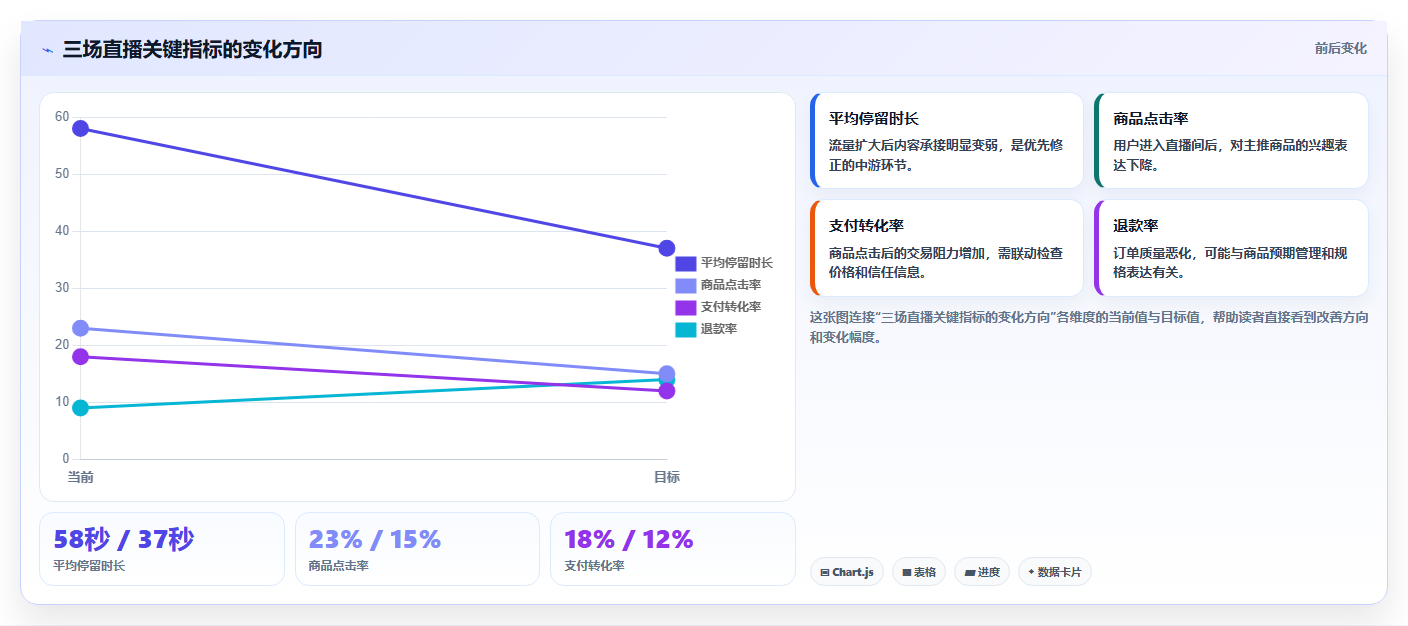Viewport: 1408px width, 626px height.
Task: Click the y-axis tick label 30
Action: tap(62, 288)
